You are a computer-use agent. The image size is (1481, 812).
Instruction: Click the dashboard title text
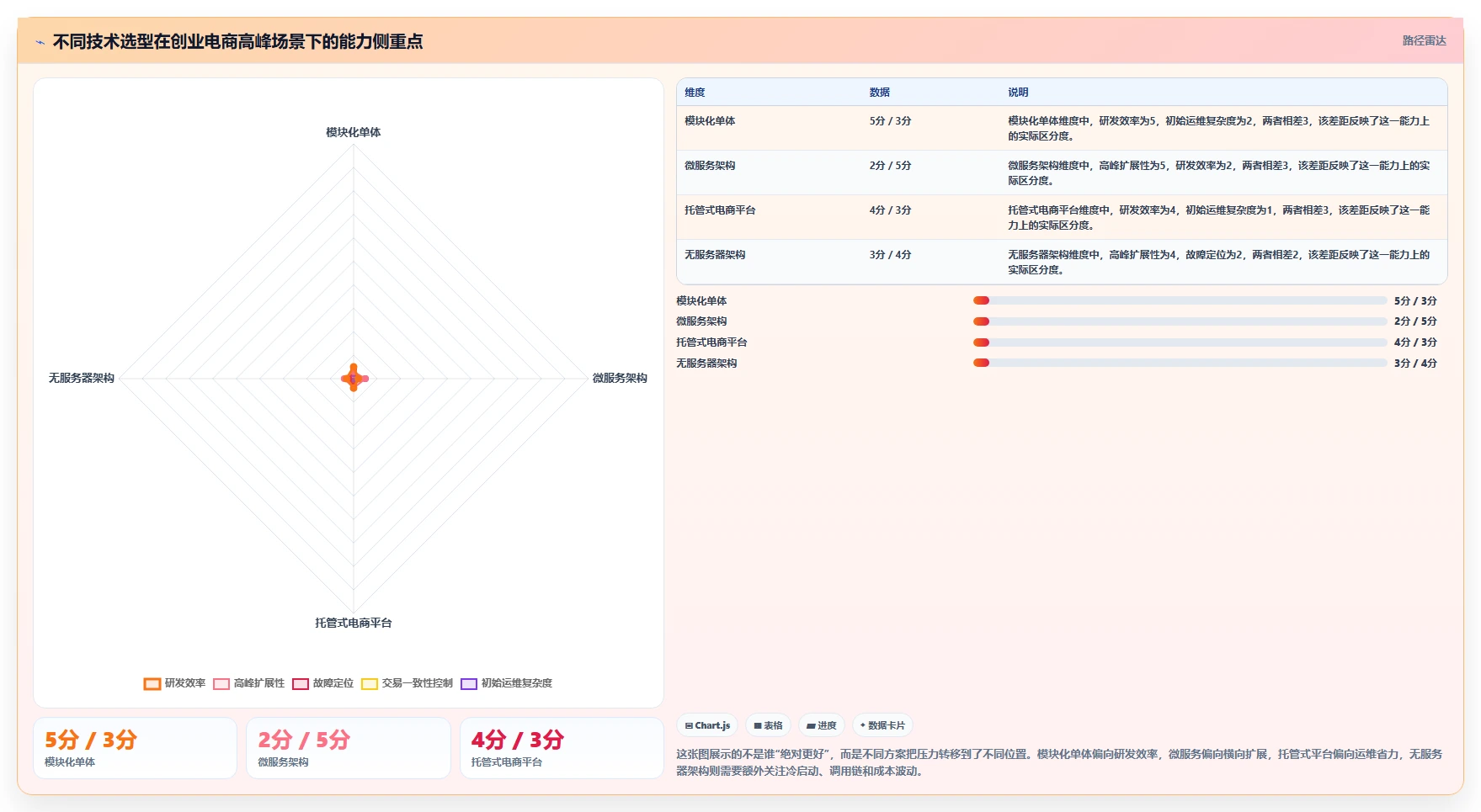237,41
